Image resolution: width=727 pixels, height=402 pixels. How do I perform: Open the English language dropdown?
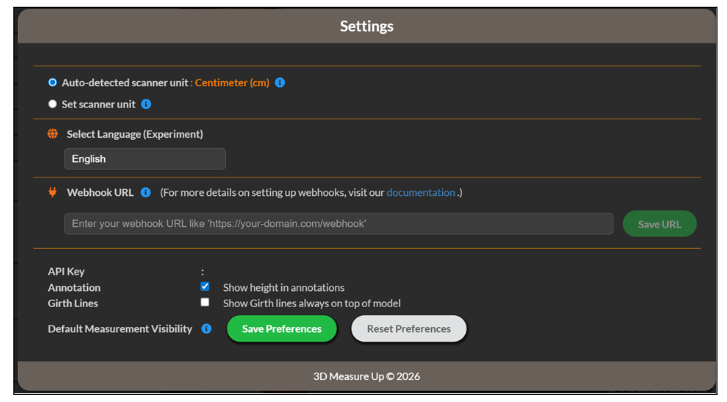coord(145,159)
